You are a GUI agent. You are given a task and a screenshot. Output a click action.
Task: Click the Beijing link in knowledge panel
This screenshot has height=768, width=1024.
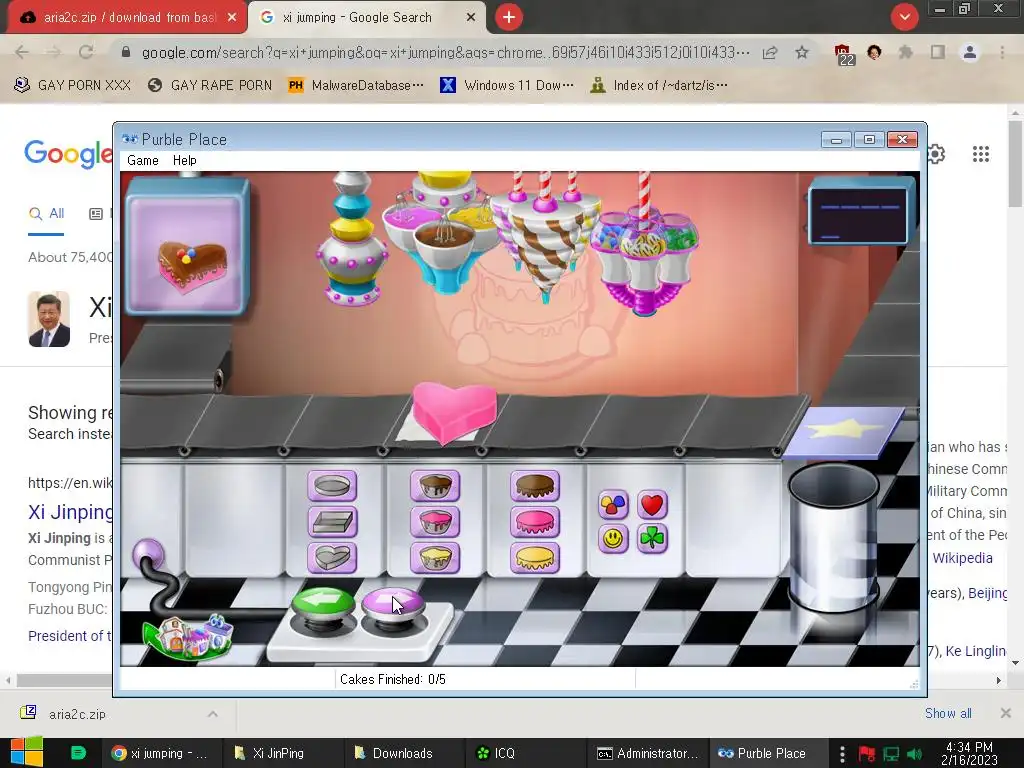point(987,593)
